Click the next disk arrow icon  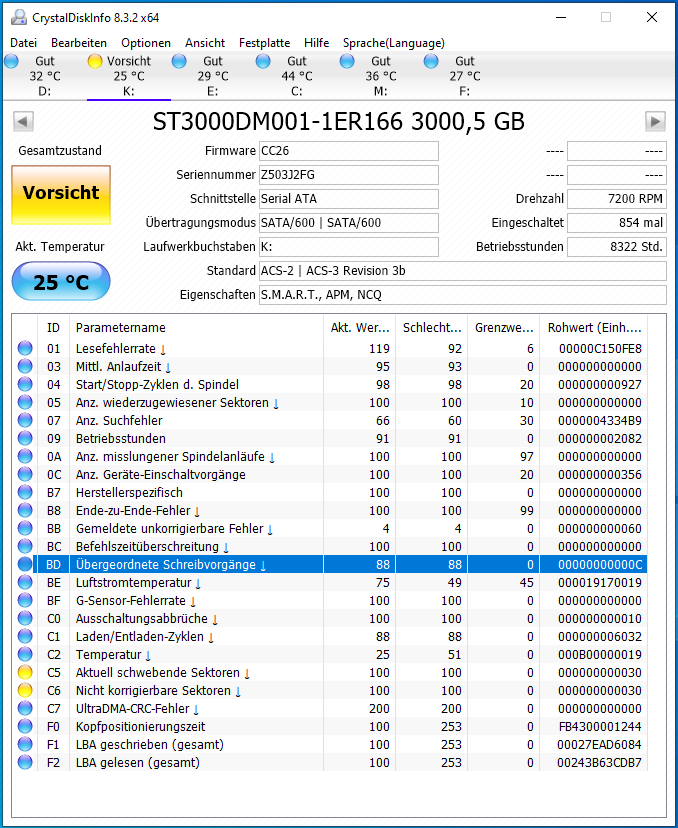[x=655, y=121]
